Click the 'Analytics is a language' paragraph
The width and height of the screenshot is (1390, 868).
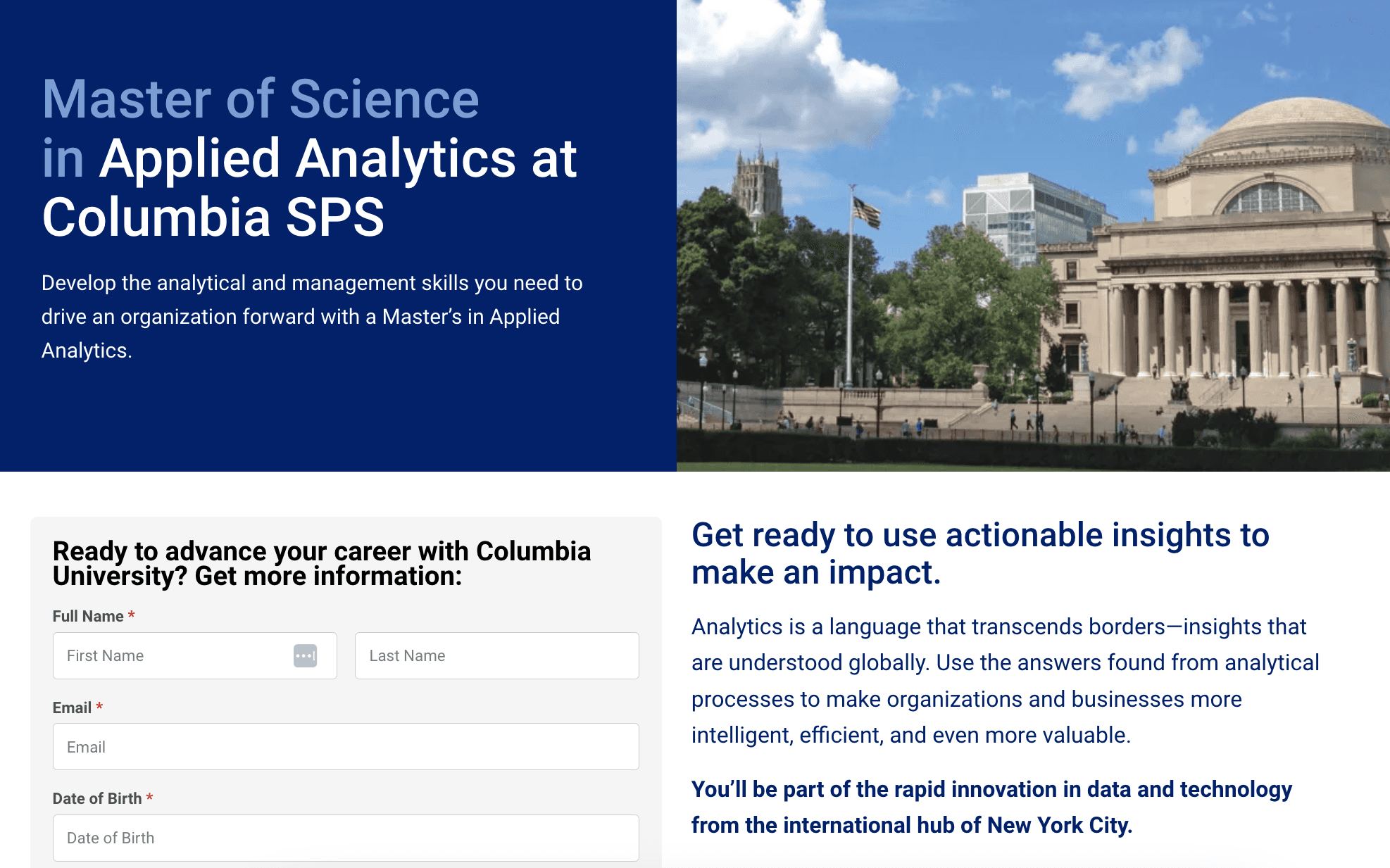click(1006, 681)
